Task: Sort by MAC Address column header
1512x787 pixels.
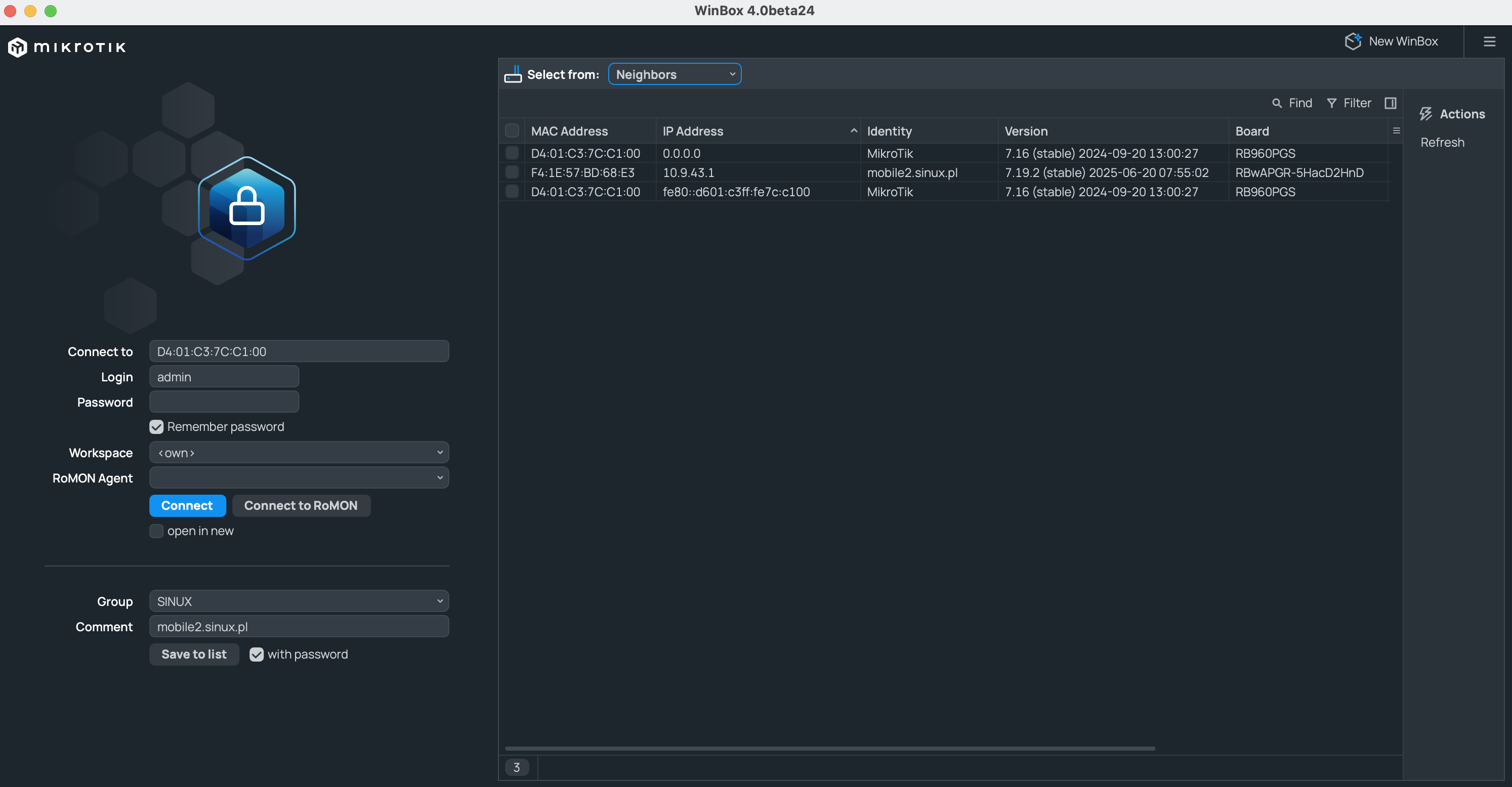Action: coord(590,131)
